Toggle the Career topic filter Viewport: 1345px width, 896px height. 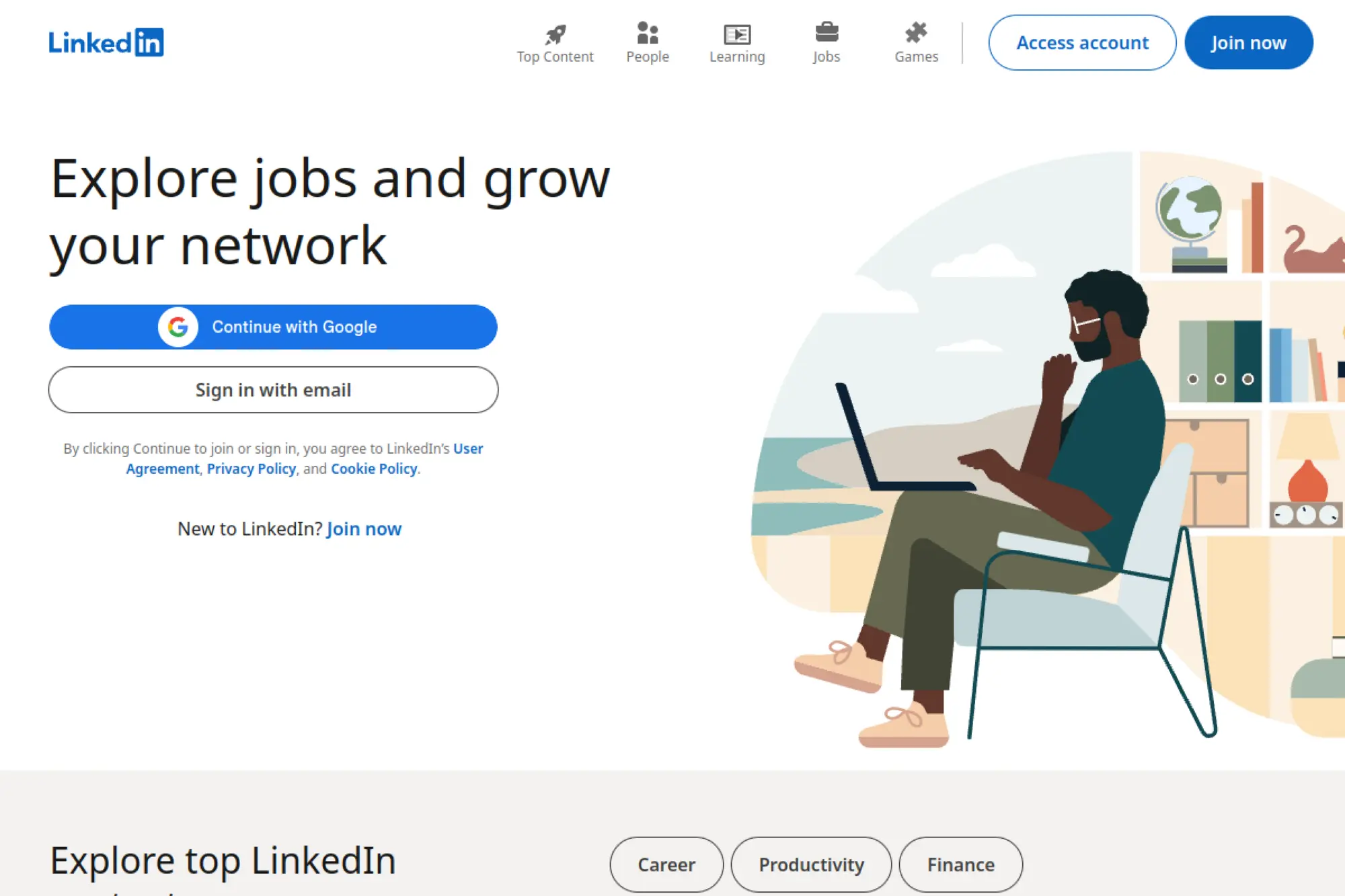666,865
